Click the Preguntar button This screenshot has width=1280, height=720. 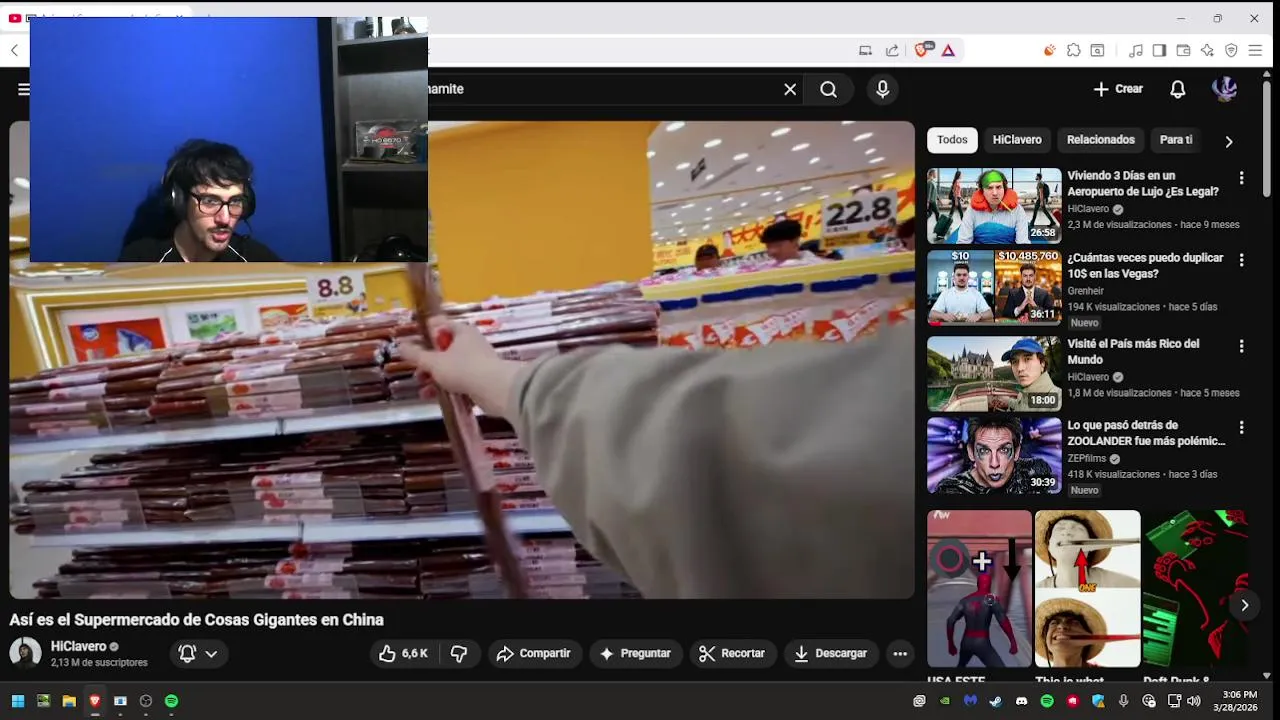[636, 654]
